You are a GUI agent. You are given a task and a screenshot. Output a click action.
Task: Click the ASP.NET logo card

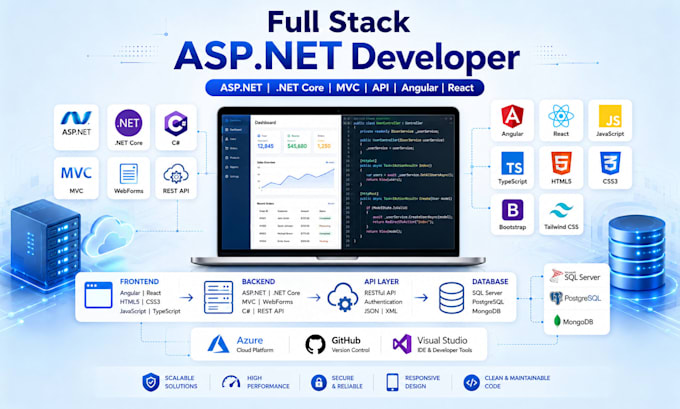76,127
